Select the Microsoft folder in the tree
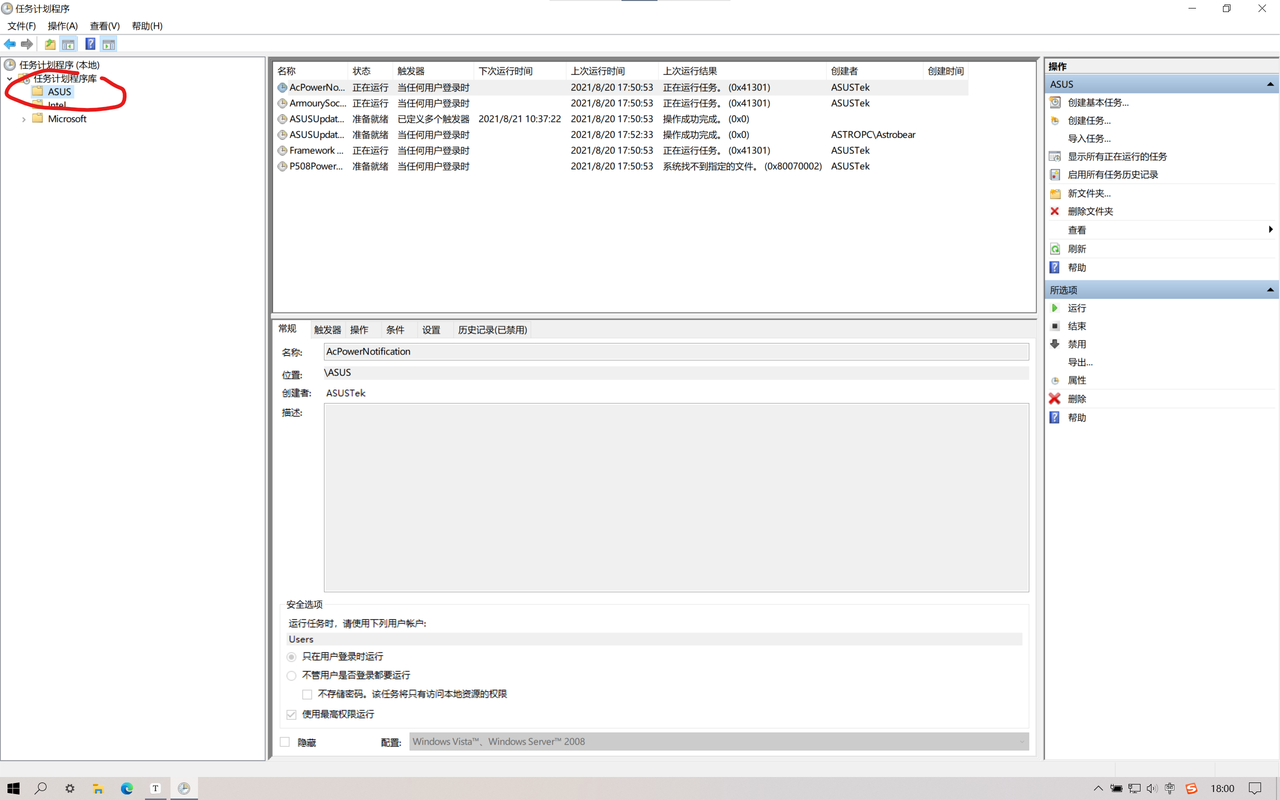 coord(67,118)
